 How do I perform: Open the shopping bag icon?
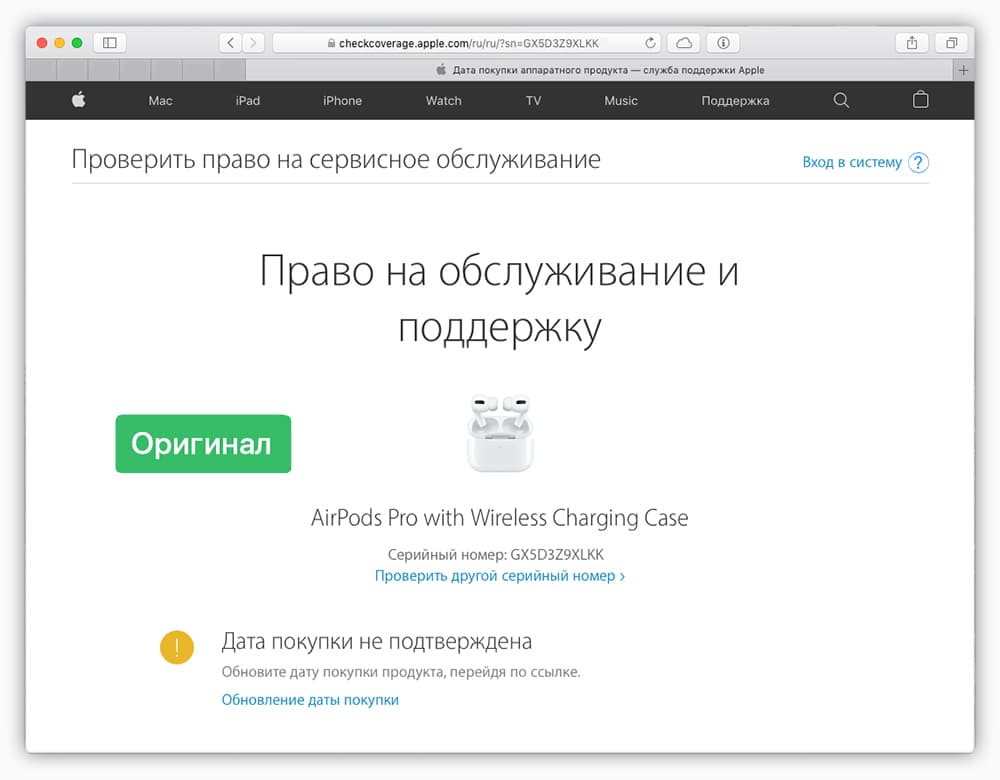pyautogui.click(x=920, y=99)
